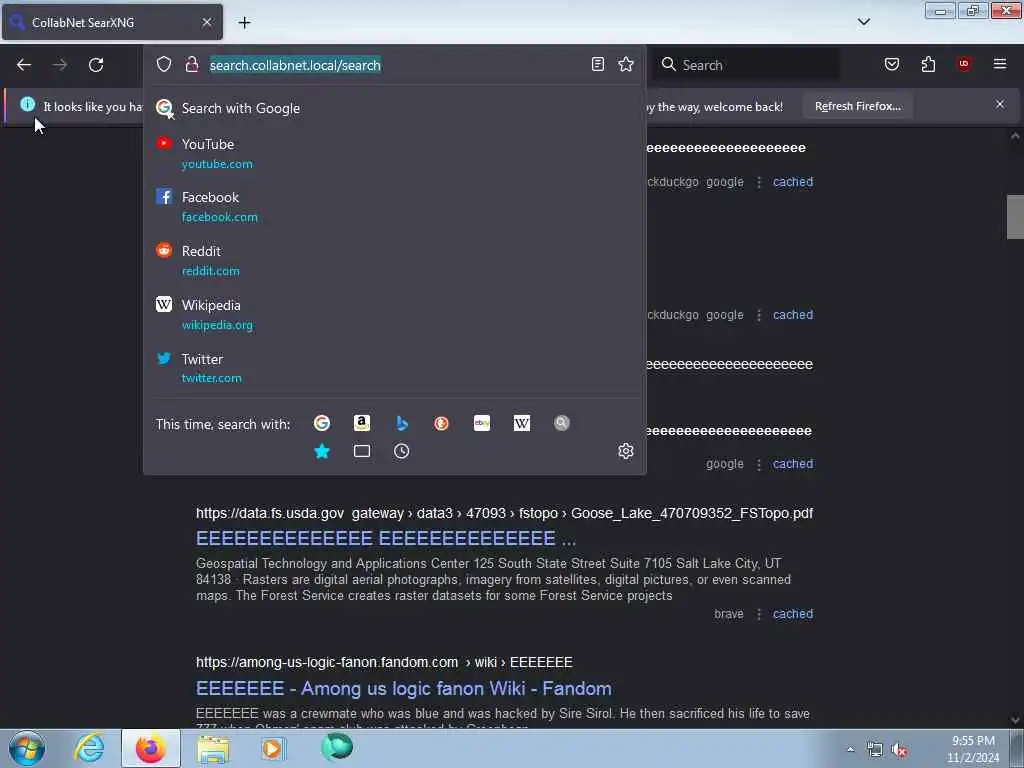Open the brave result's more options dots
Viewport: 1024px width, 768px height.
click(x=759, y=614)
